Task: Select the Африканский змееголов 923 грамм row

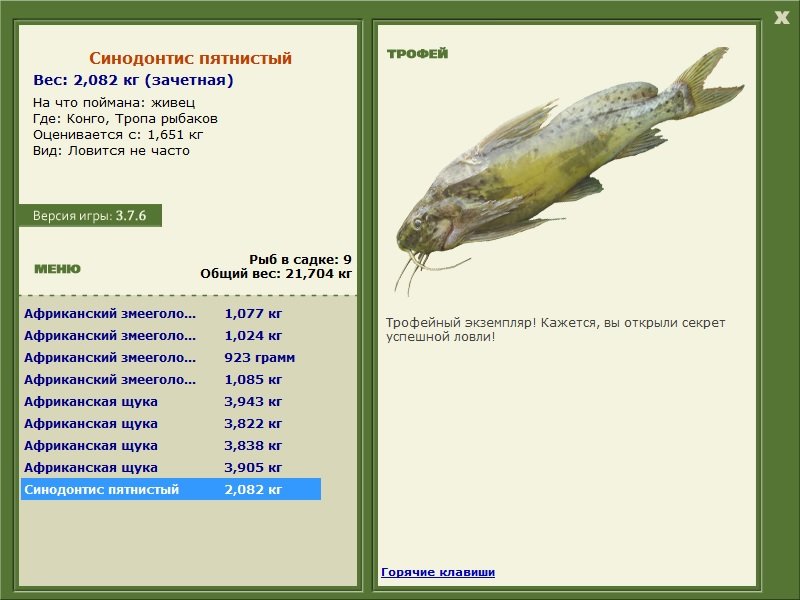Action: click(x=171, y=357)
